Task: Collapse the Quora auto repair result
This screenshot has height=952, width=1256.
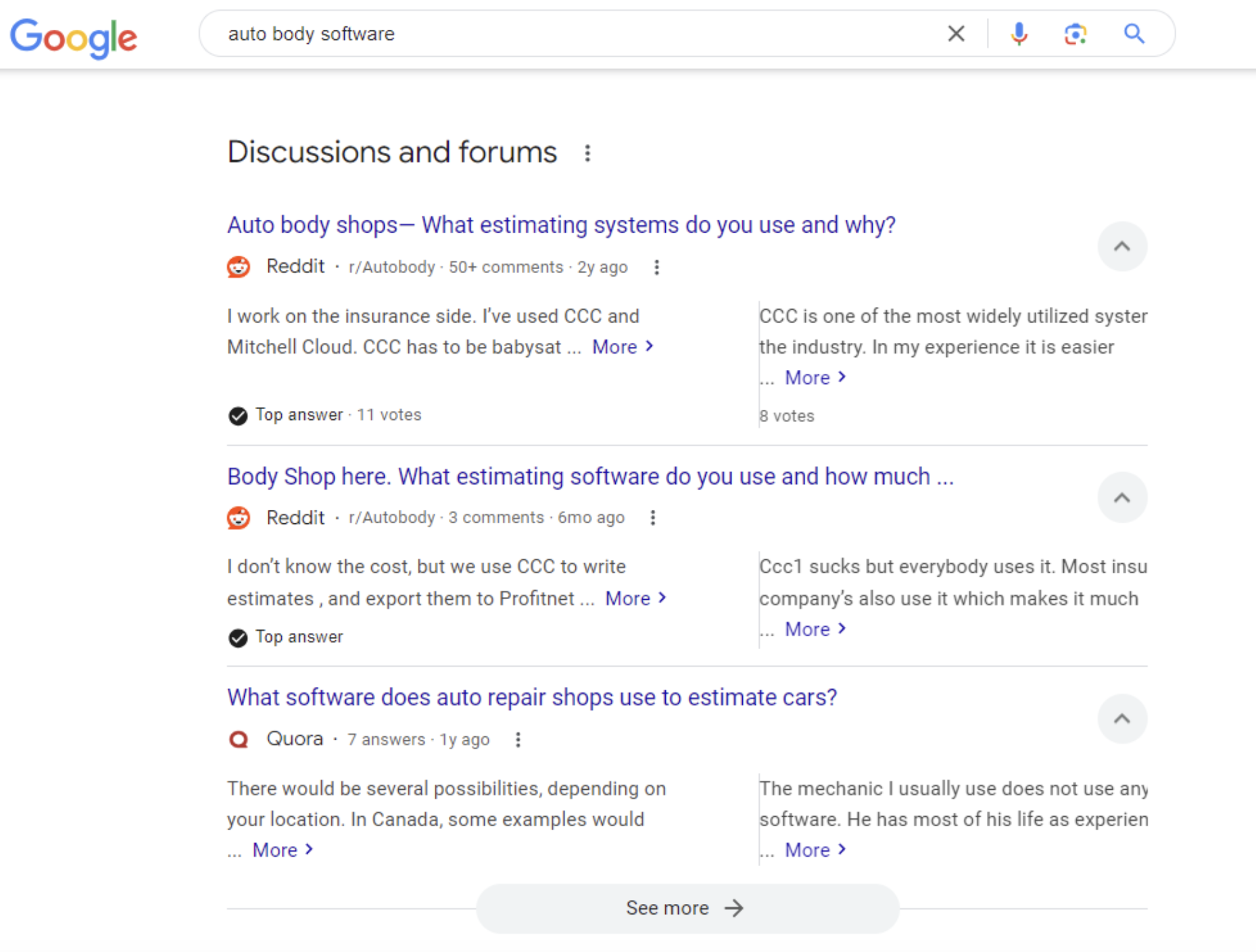Action: (1122, 719)
